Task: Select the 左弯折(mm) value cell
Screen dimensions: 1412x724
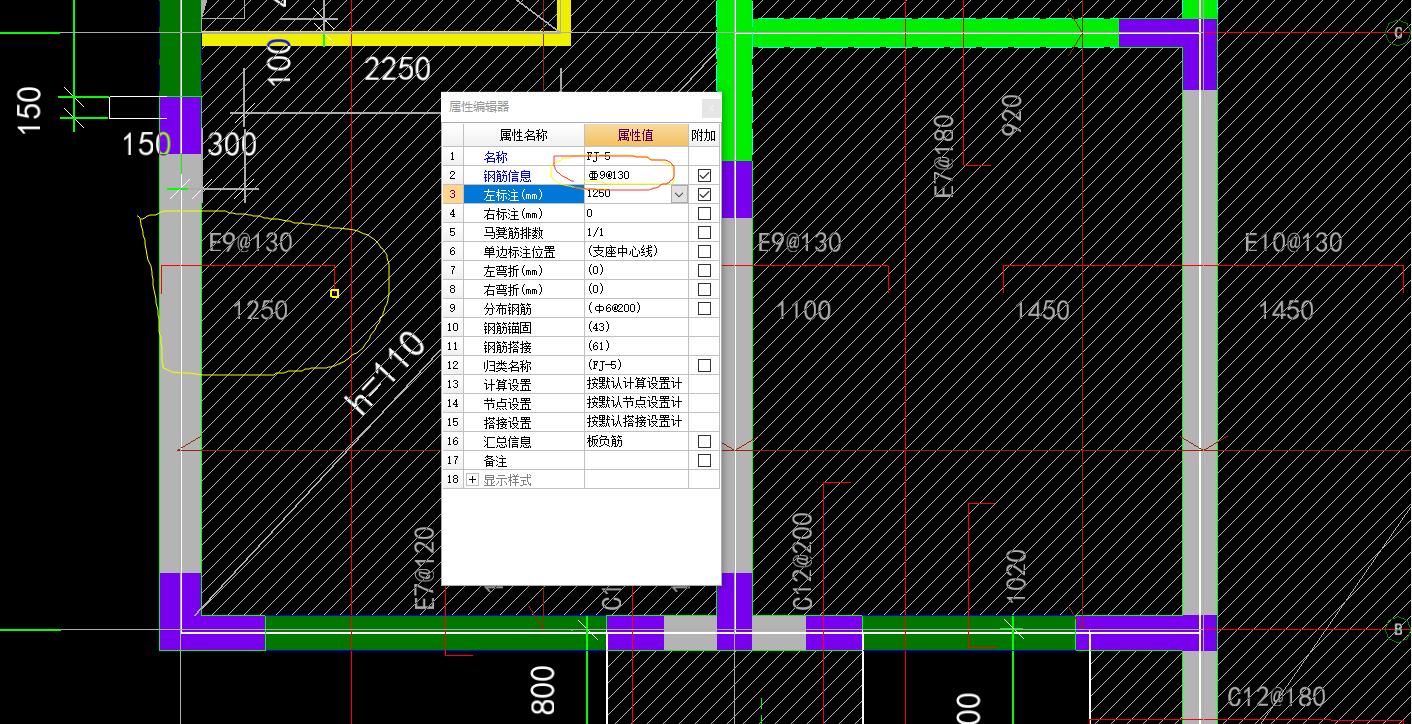Action: (x=636, y=270)
